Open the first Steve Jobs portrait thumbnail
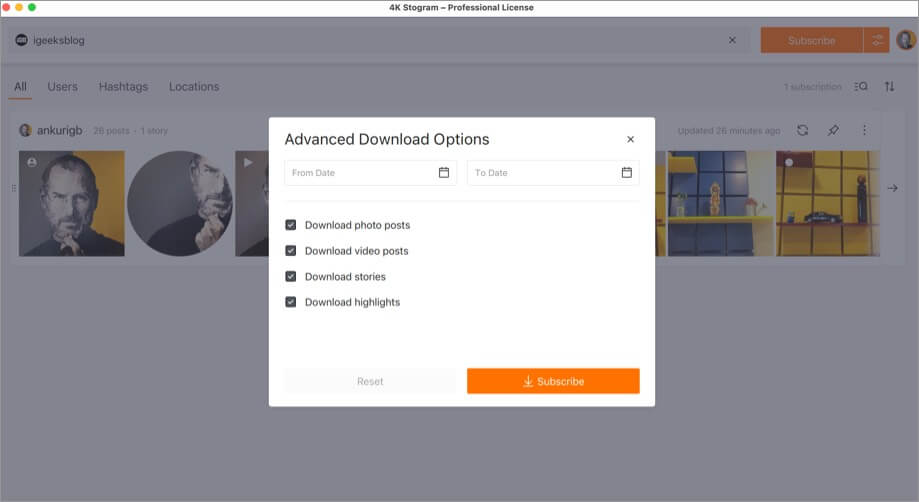This screenshot has width=919, height=502. 72,203
